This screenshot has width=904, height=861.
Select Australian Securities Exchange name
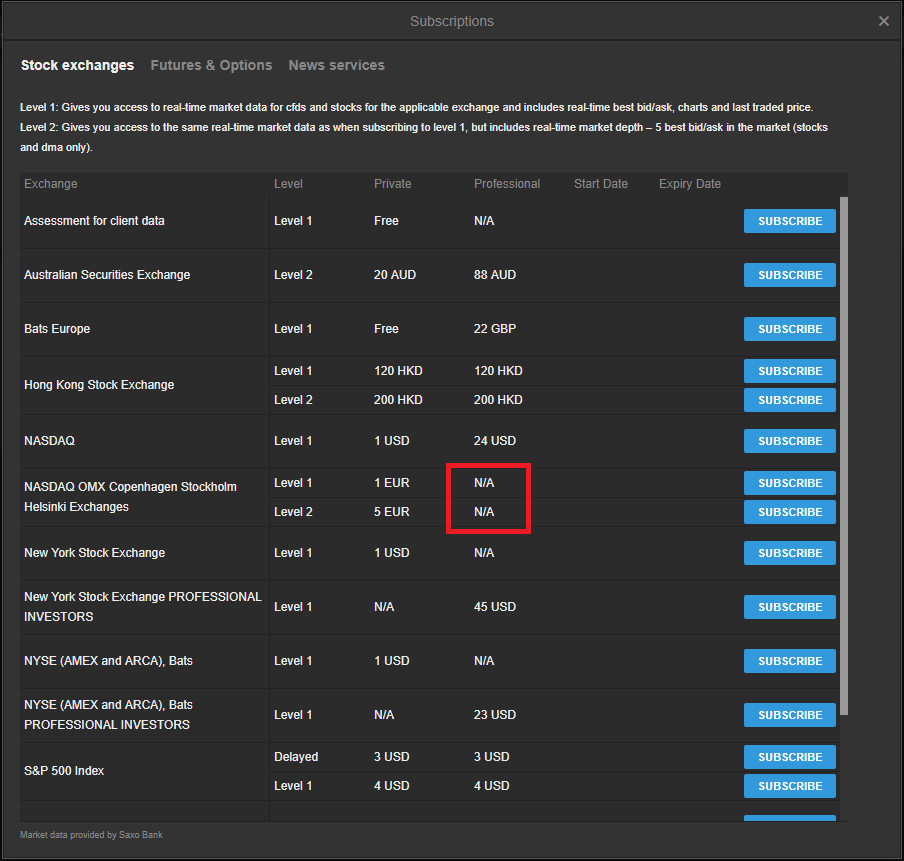(x=107, y=275)
